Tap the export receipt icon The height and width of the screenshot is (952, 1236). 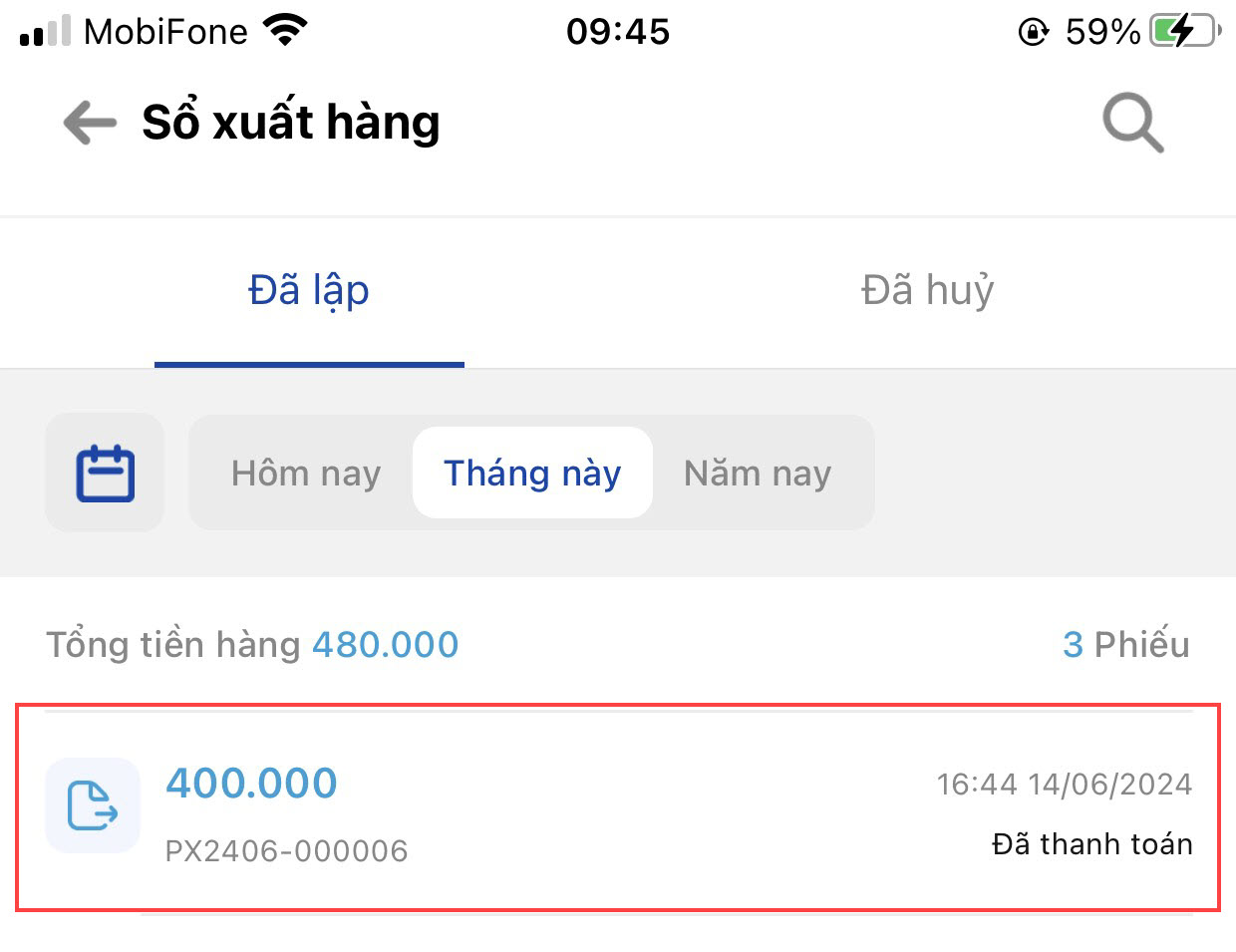click(93, 805)
